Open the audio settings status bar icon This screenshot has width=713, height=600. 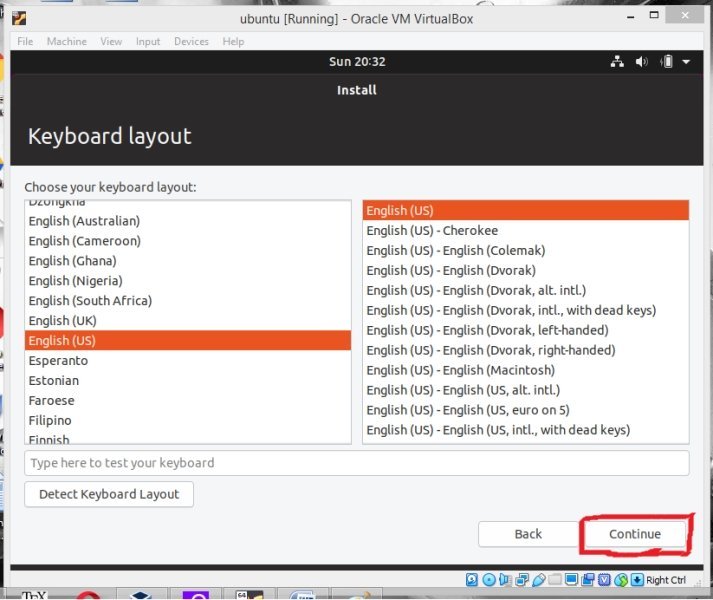point(505,580)
